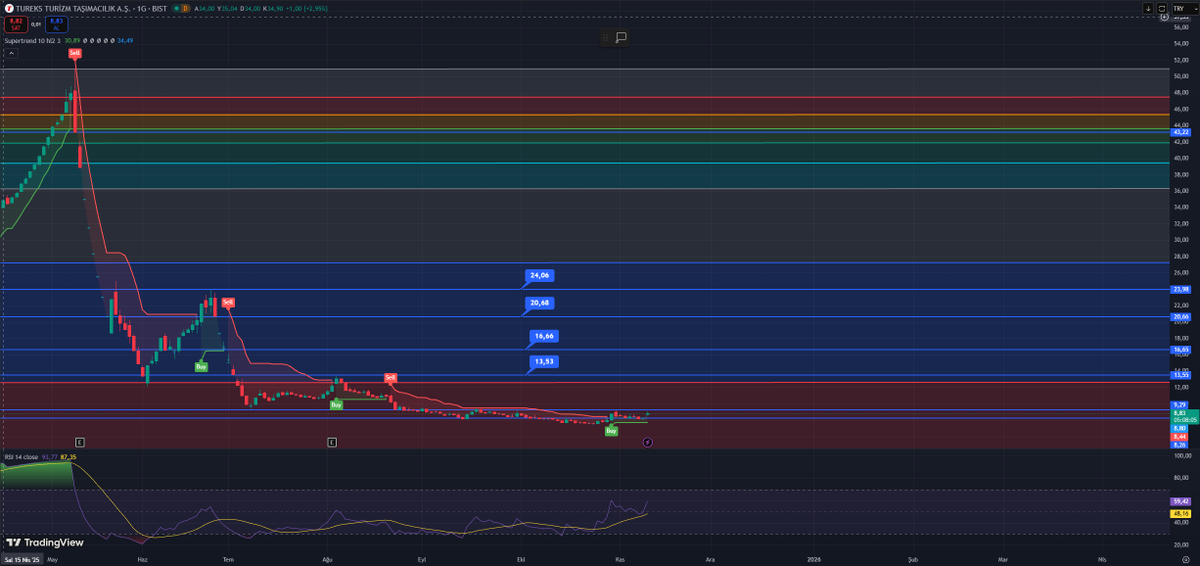Click the latest Buy marker near Kas
The height and width of the screenshot is (566, 1200).
click(x=611, y=430)
